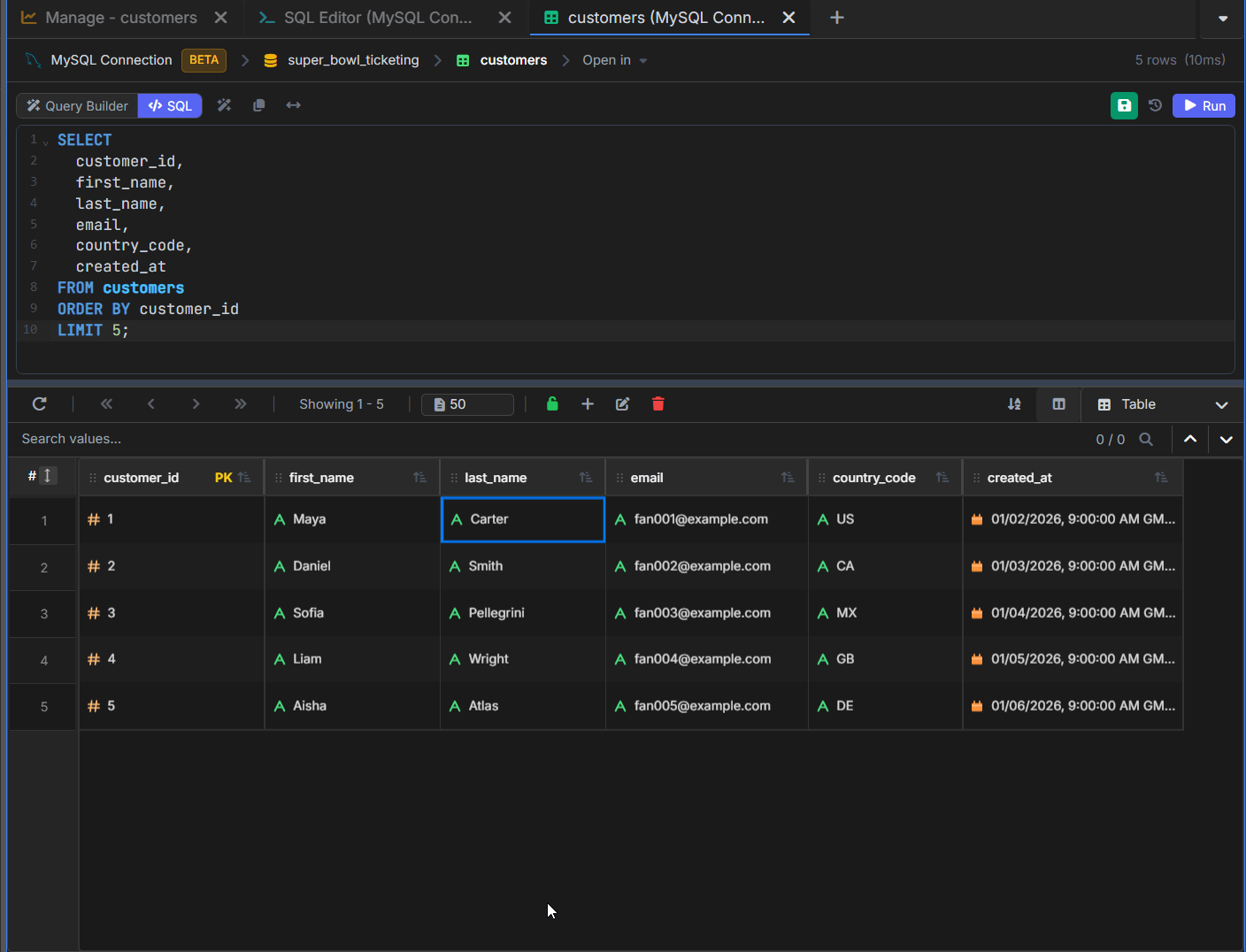Click the LIMIT 5; line in editor
The image size is (1246, 952).
[93, 330]
